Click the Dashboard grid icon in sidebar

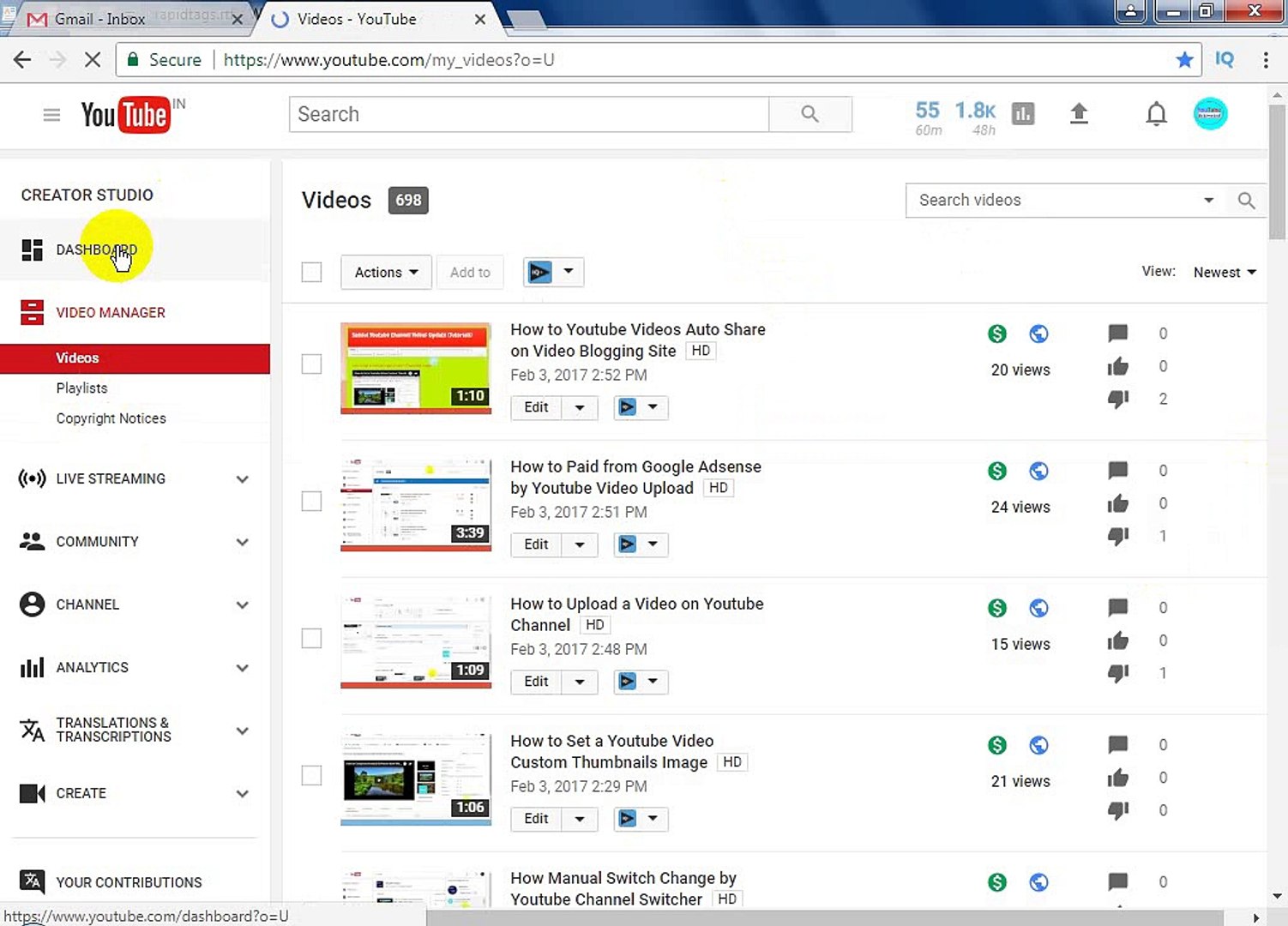pyautogui.click(x=32, y=250)
